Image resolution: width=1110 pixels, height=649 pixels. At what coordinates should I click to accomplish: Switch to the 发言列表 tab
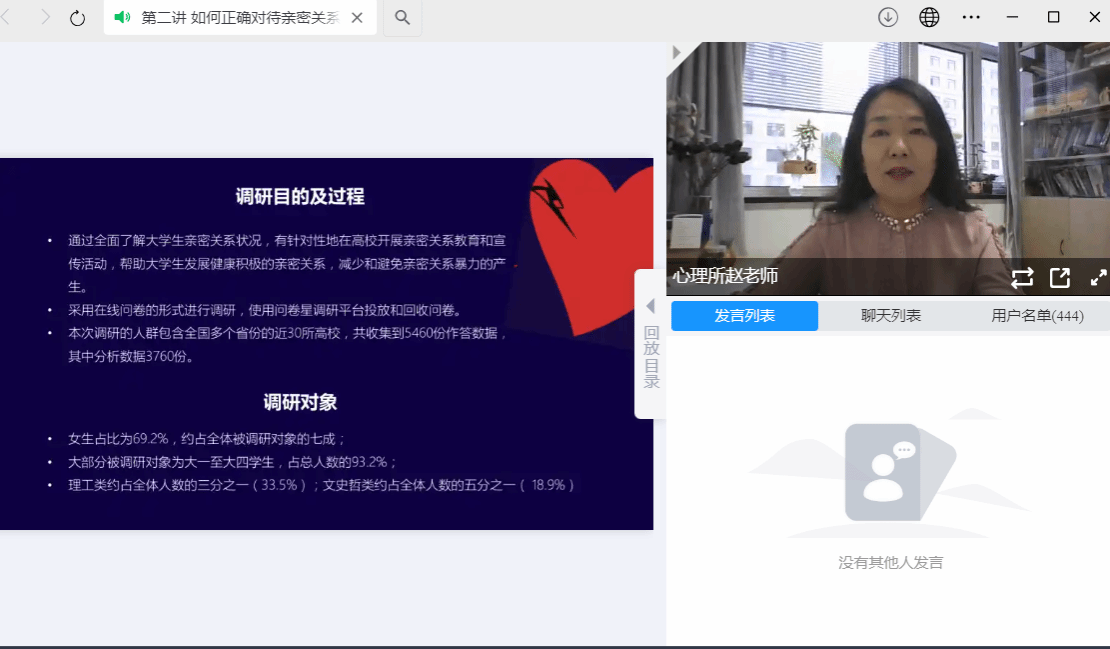coord(744,316)
